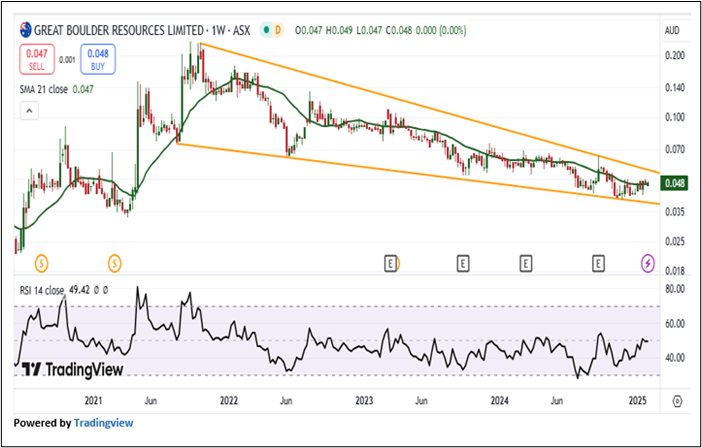
Task: Collapse the indicator legend chevron
Action: pos(29,111)
